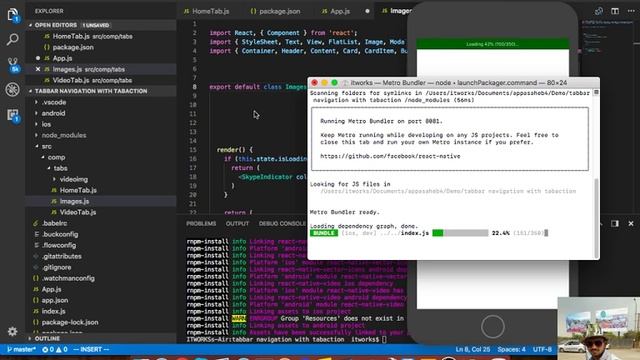Click the bundle progress bar in Metro Bundler
The width and height of the screenshot is (640, 360).
pyautogui.click(x=460, y=233)
